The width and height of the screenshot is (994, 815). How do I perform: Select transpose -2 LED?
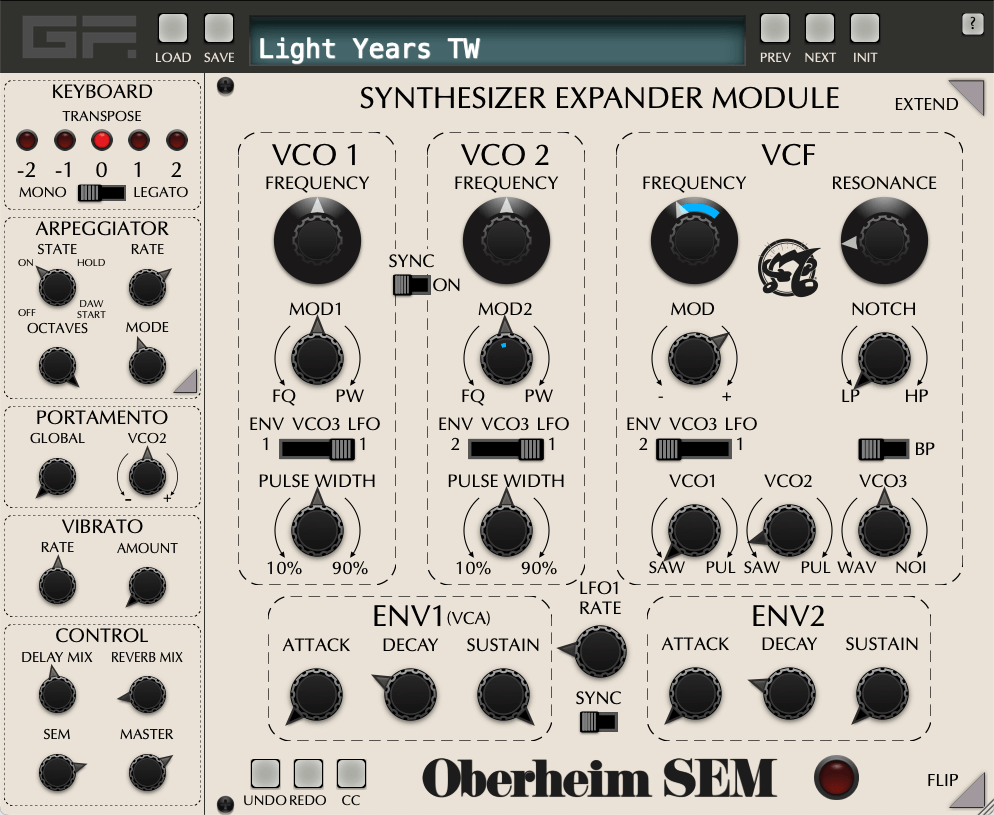[x=27, y=140]
